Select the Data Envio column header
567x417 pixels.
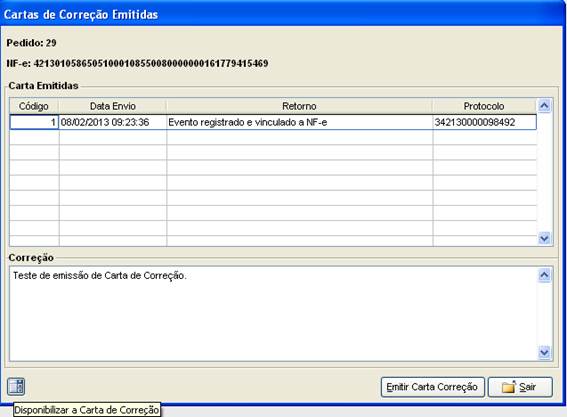click(113, 106)
